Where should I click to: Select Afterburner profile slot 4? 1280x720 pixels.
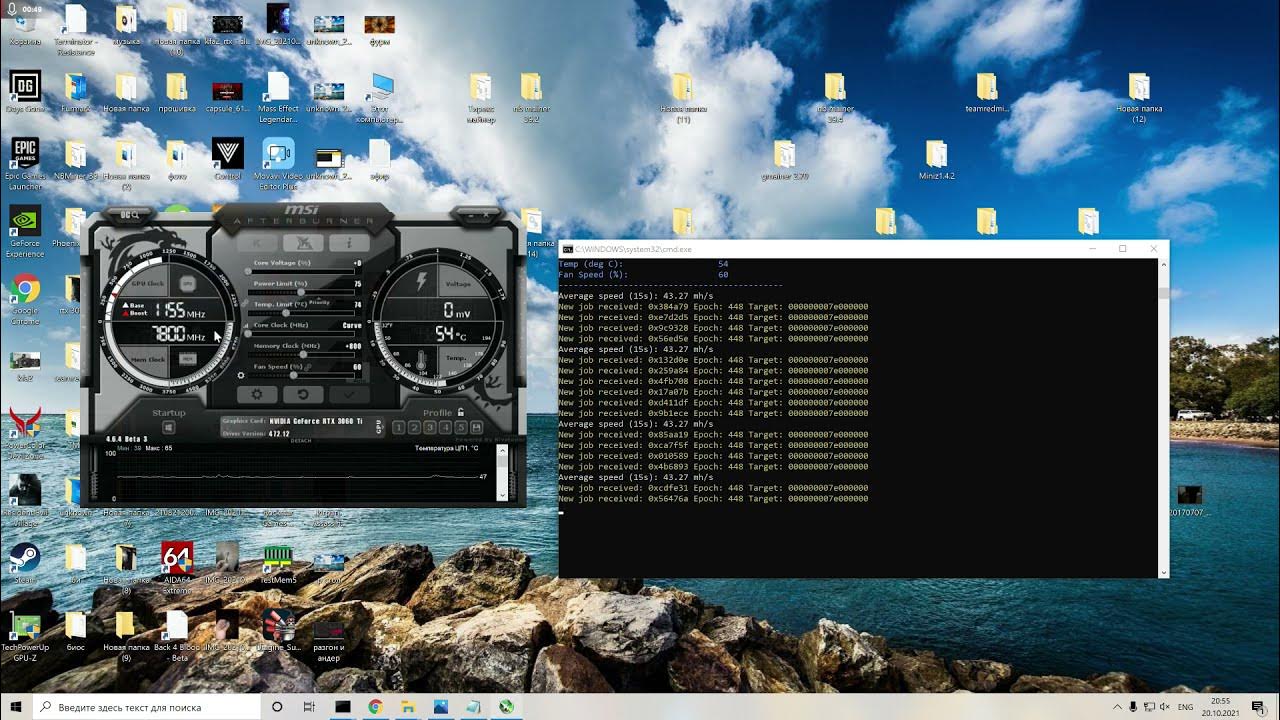pos(446,427)
